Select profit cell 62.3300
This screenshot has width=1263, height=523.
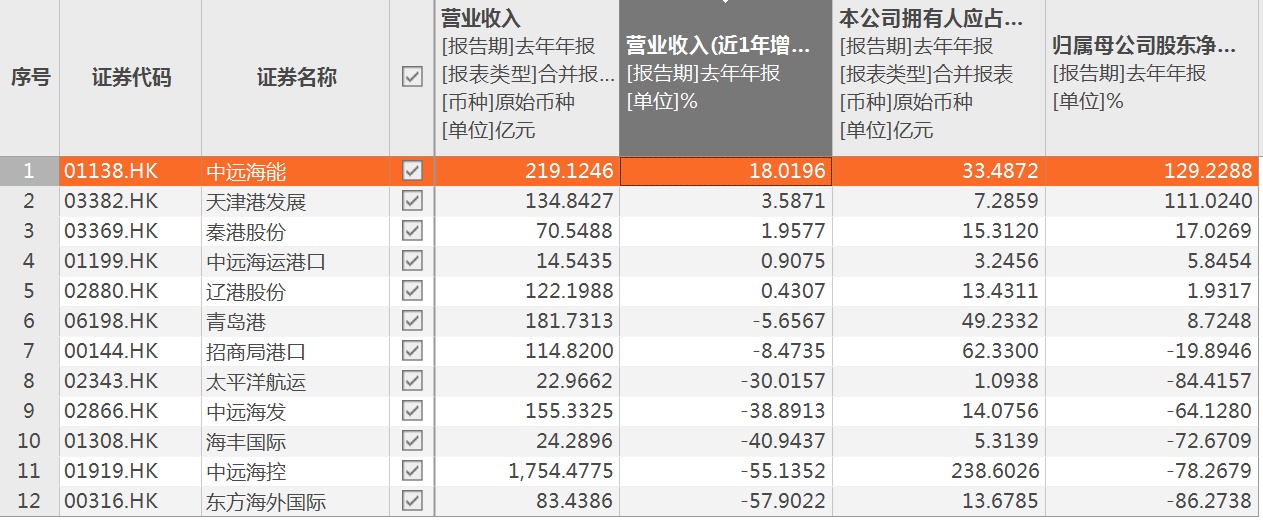click(x=939, y=351)
